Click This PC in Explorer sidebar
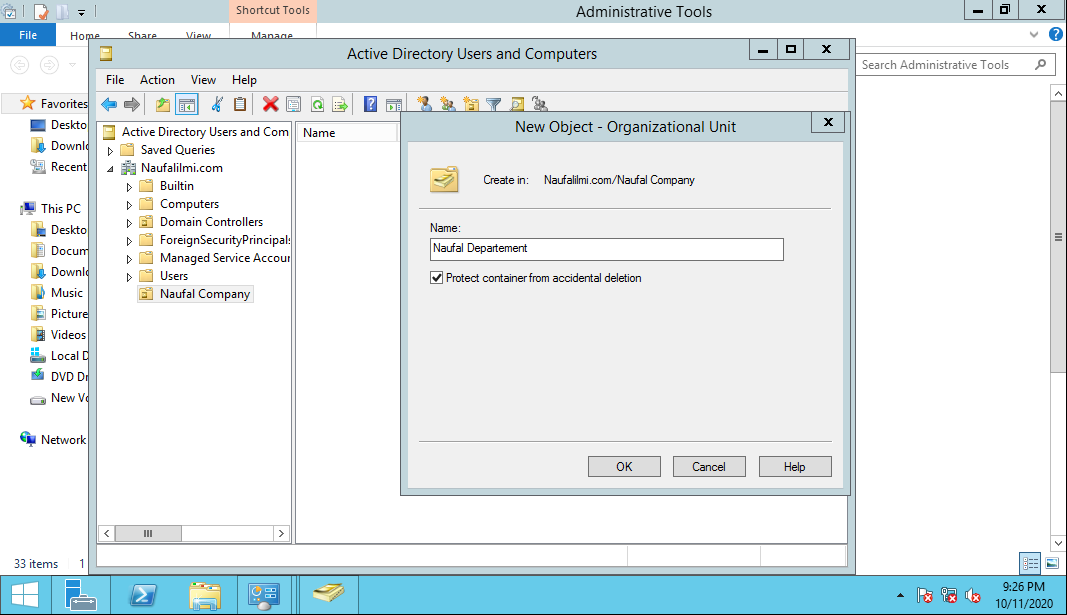Image resolution: width=1067 pixels, height=615 pixels. (x=61, y=209)
